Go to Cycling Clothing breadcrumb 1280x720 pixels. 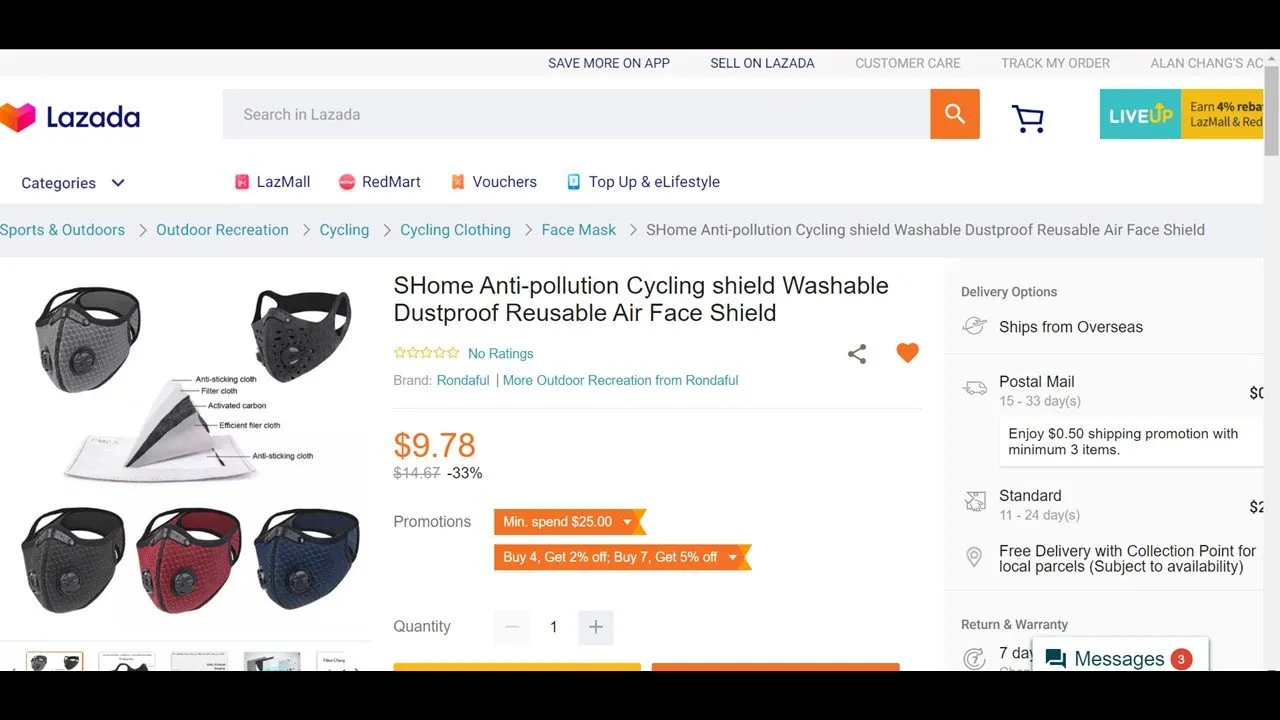[455, 230]
